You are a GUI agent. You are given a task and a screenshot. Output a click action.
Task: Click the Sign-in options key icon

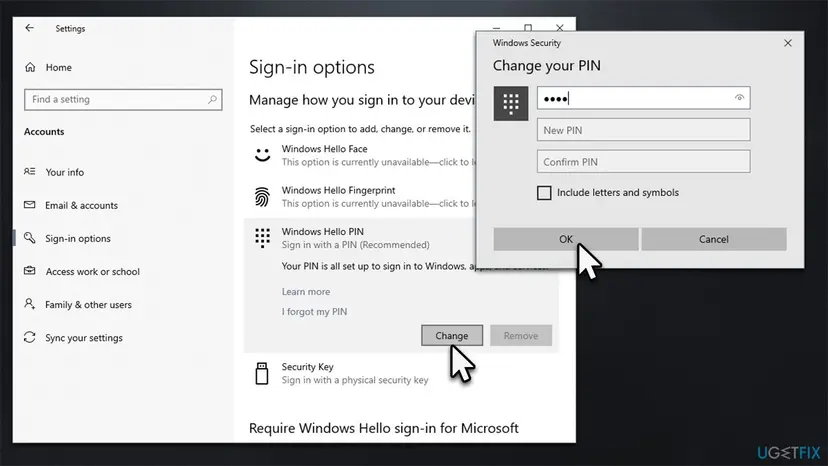[x=30, y=238]
